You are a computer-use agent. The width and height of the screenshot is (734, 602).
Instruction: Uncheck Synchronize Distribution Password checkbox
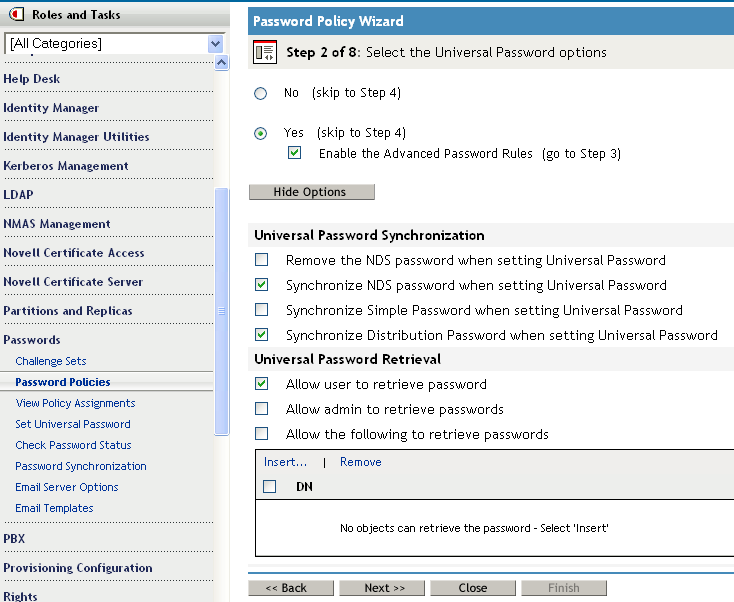261,334
